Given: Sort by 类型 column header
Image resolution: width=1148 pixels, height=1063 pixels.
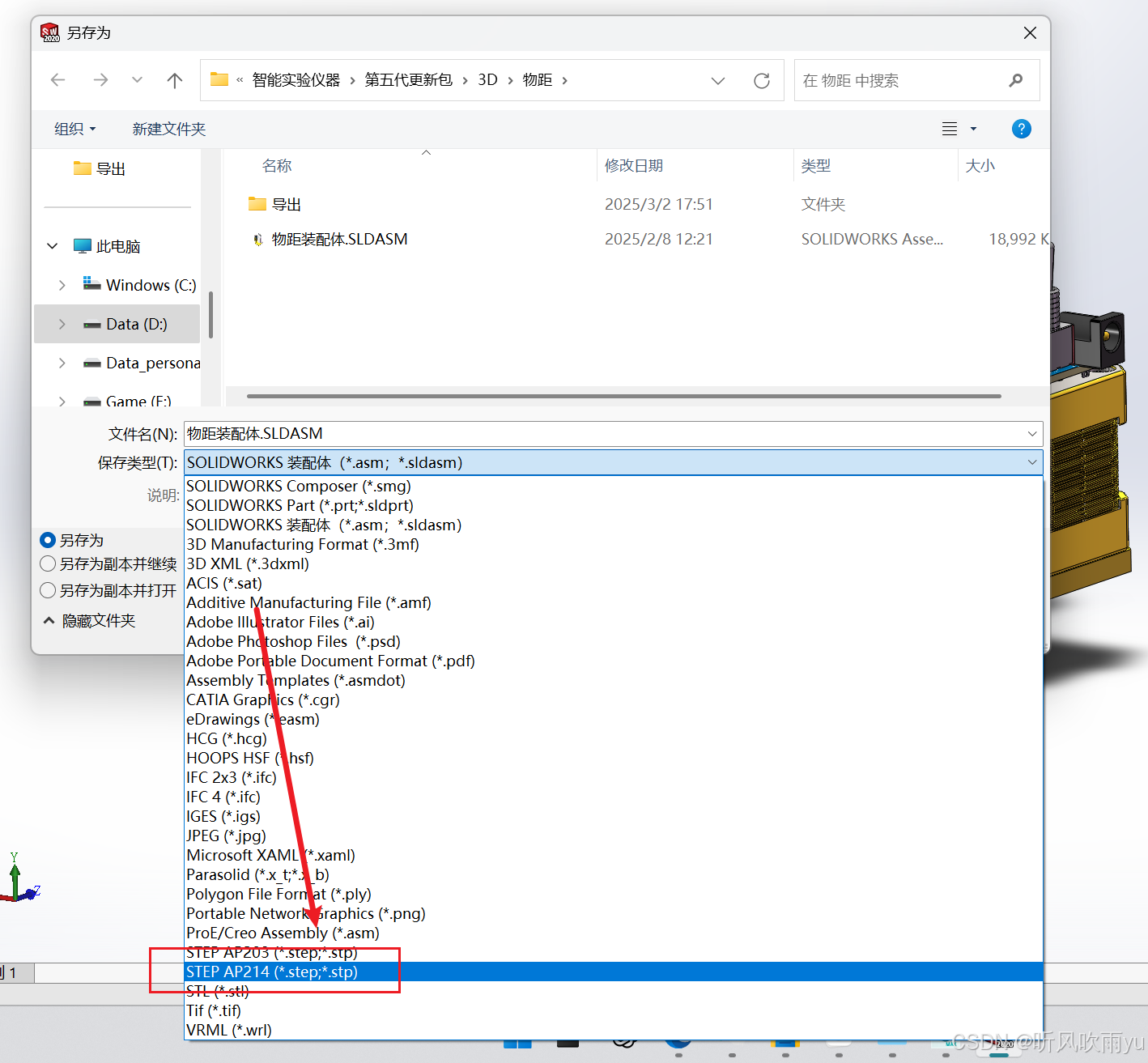Looking at the screenshot, I should click(x=816, y=165).
